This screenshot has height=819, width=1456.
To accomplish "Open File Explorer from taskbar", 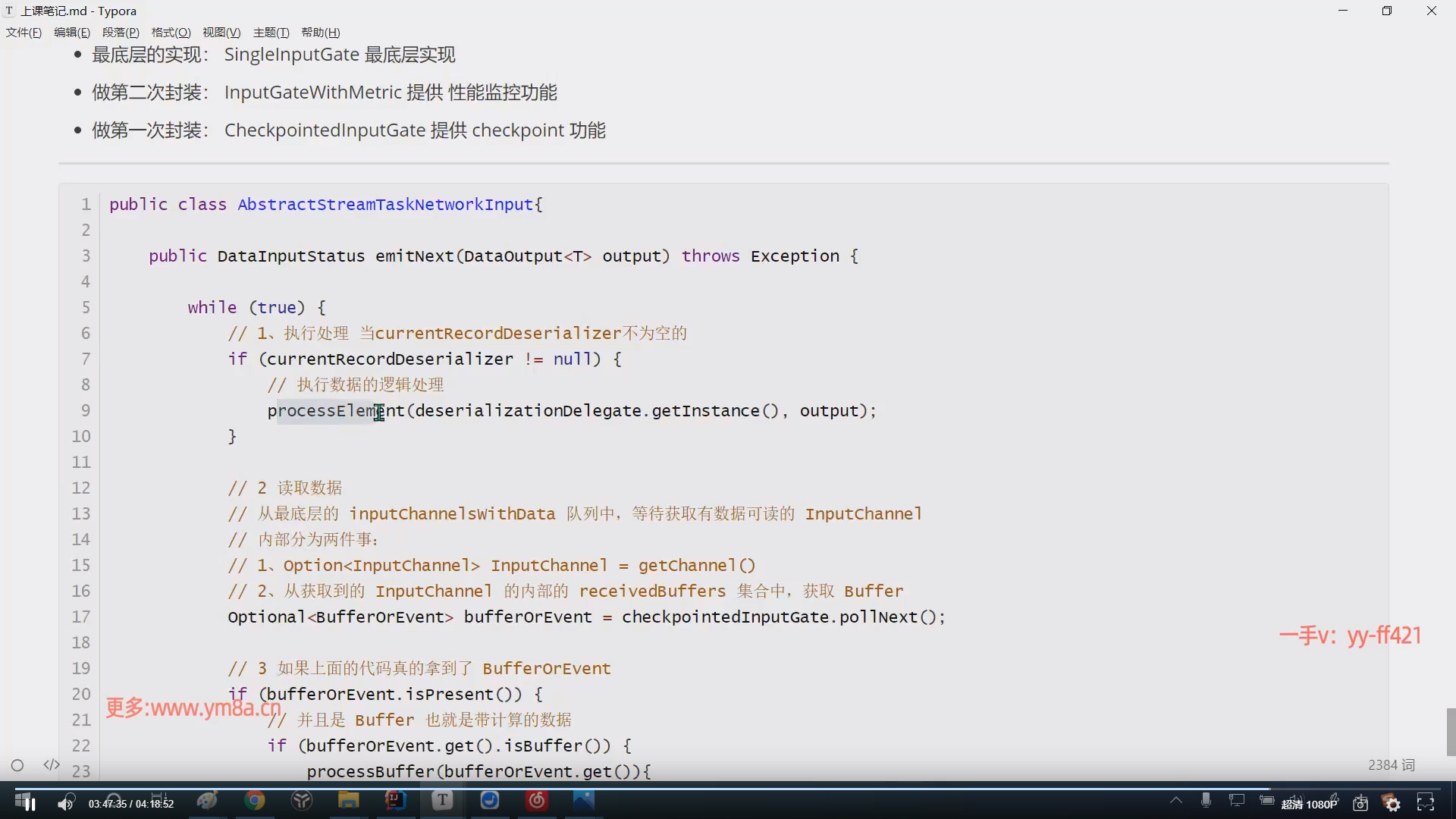I will (348, 800).
